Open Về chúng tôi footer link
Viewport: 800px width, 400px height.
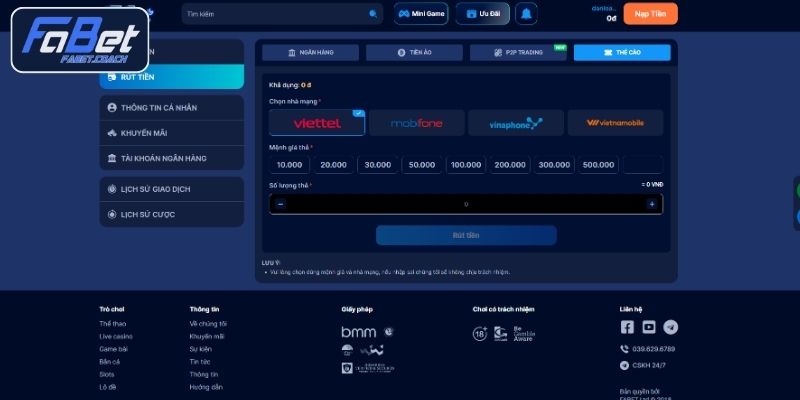(208, 323)
